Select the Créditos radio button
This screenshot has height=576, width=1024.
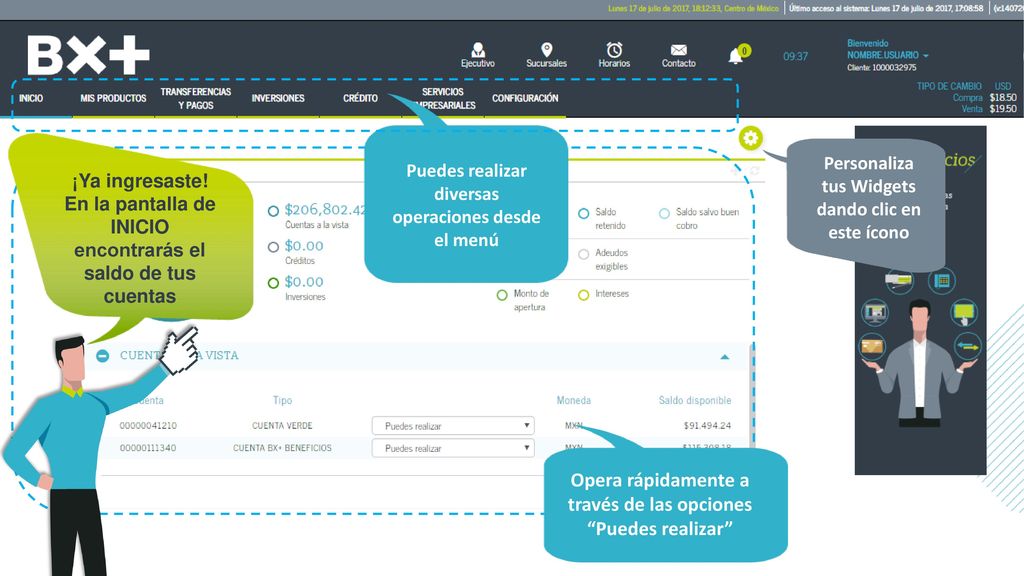[273, 247]
